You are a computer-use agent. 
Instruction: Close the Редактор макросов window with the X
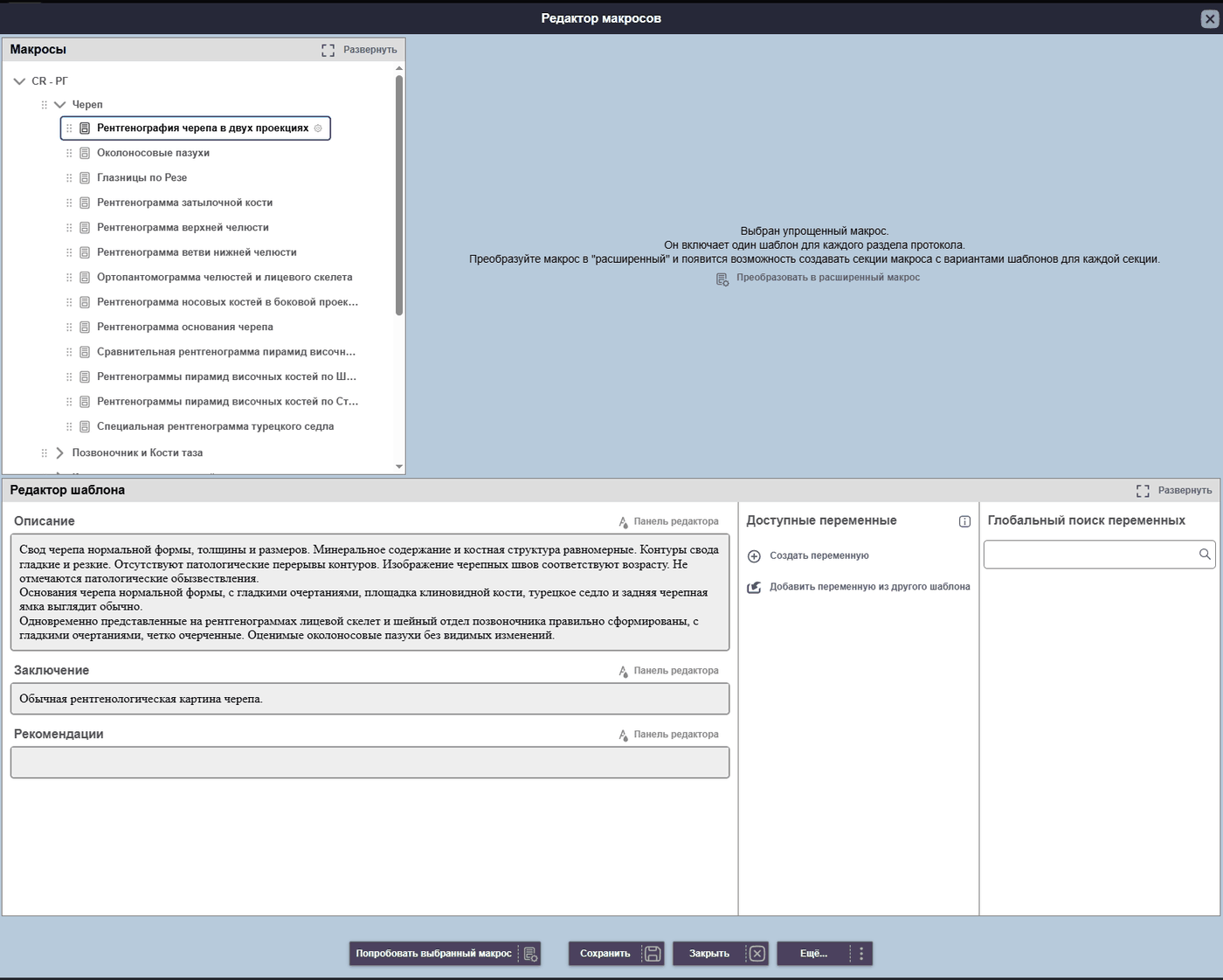point(1210,18)
